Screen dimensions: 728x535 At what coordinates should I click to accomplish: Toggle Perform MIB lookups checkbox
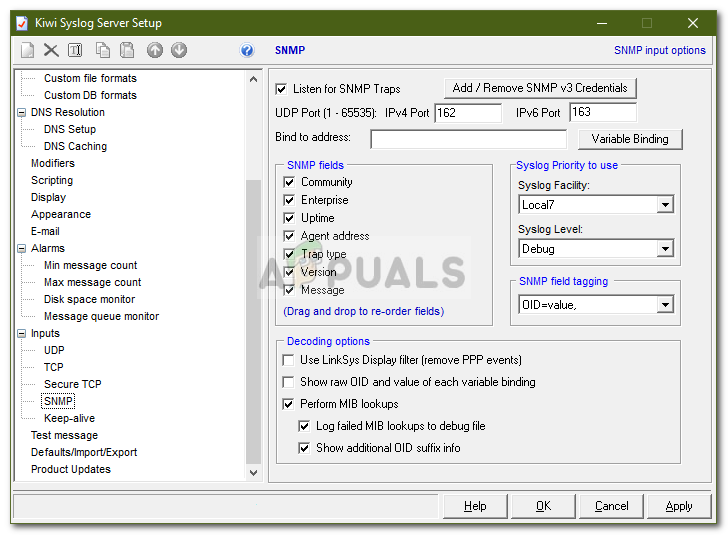click(288, 404)
